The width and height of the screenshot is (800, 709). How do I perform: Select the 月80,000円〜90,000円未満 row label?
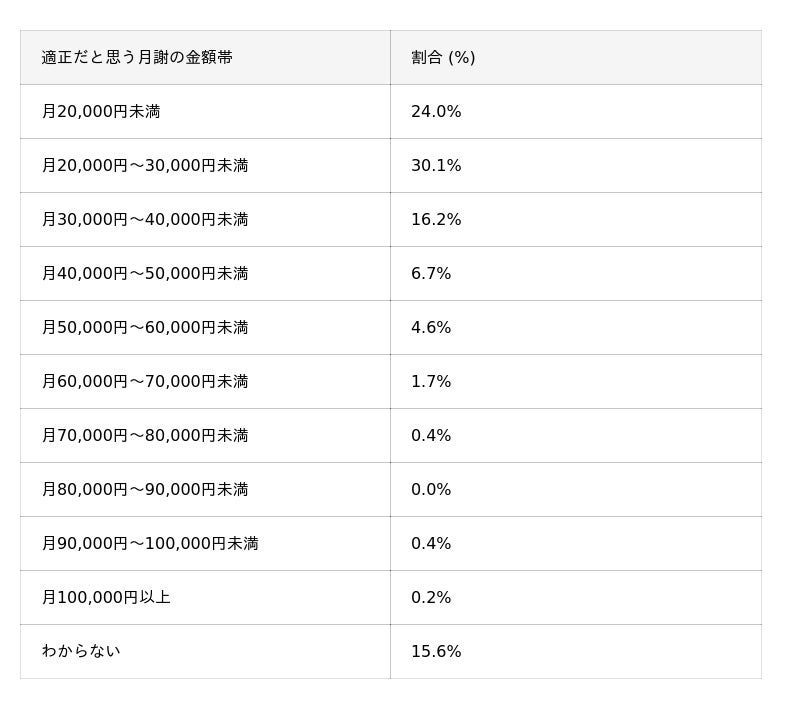coord(145,490)
